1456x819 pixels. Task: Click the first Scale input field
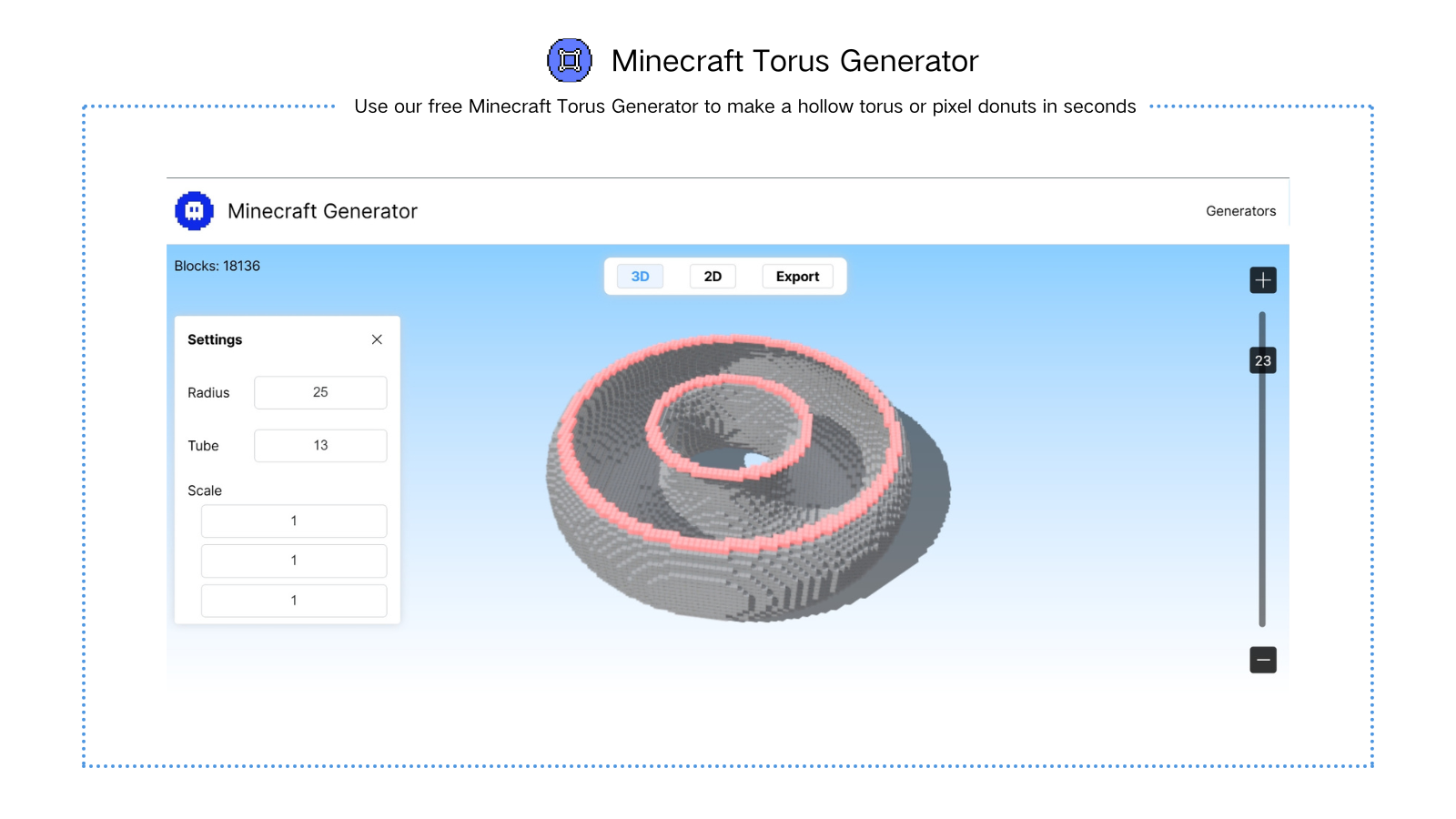(x=294, y=521)
